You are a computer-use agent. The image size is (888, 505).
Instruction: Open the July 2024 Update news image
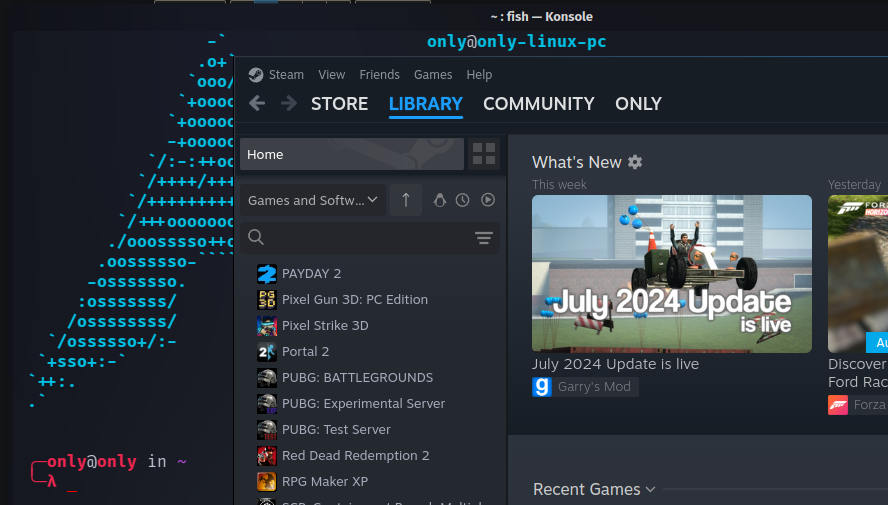[x=672, y=274]
